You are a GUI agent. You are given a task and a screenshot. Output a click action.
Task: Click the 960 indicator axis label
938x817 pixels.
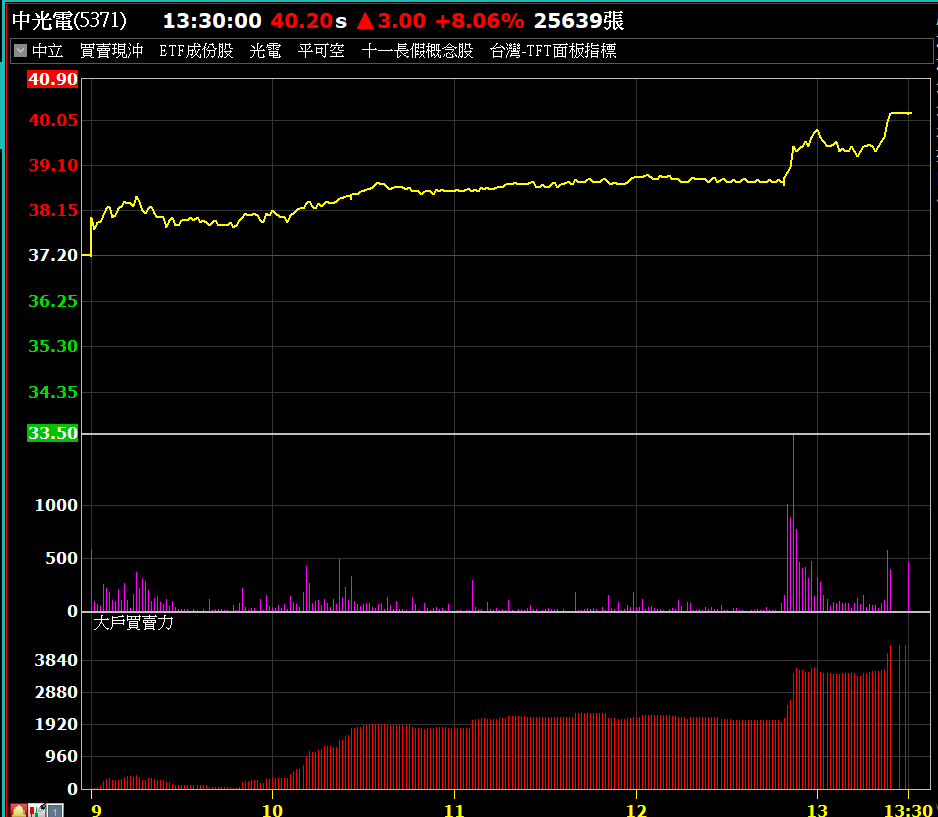point(62,757)
